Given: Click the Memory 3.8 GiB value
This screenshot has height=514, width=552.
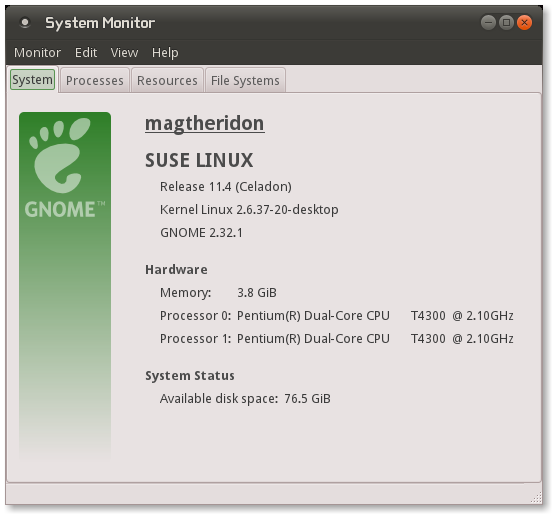Looking at the screenshot, I should coord(257,293).
